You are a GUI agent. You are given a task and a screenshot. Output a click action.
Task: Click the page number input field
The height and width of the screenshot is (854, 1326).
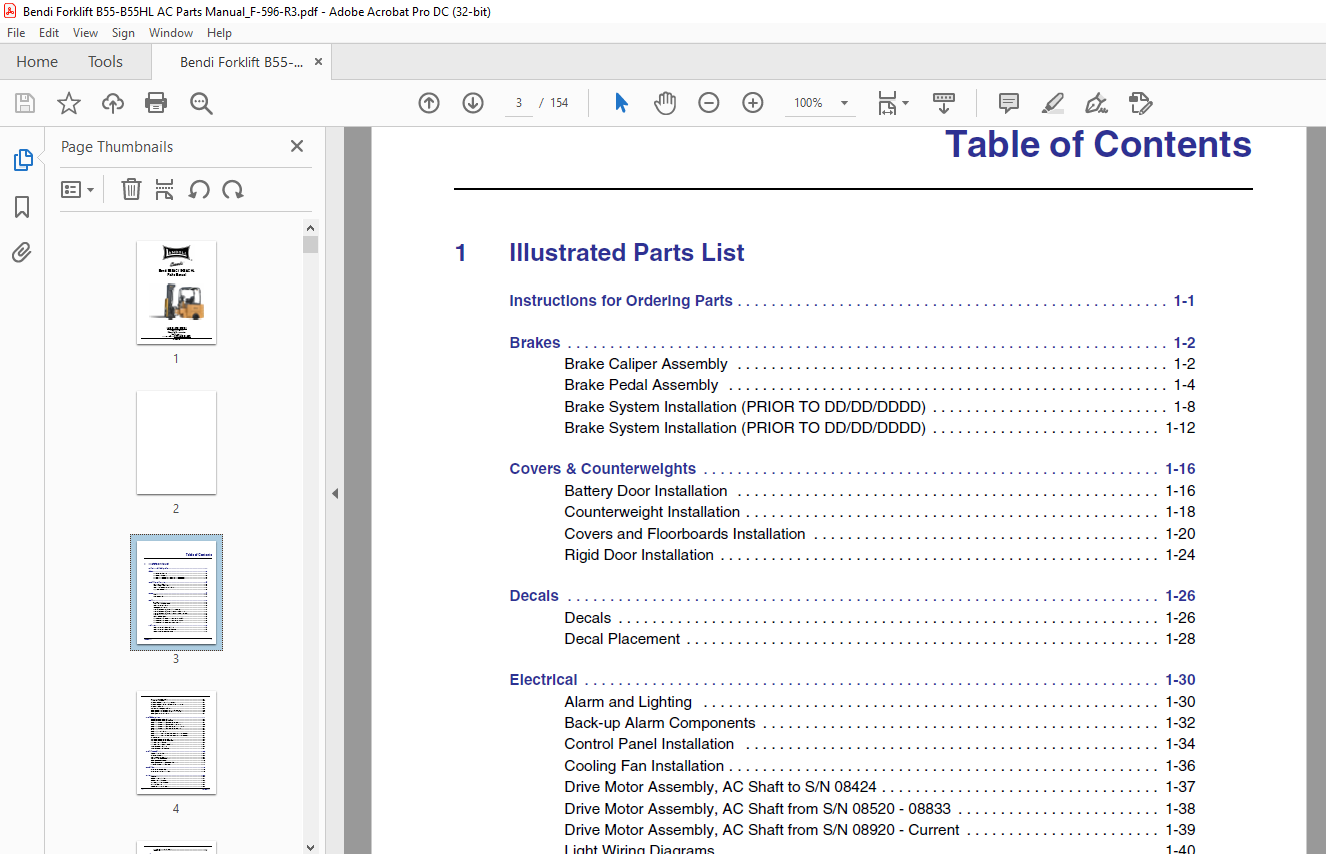(519, 103)
